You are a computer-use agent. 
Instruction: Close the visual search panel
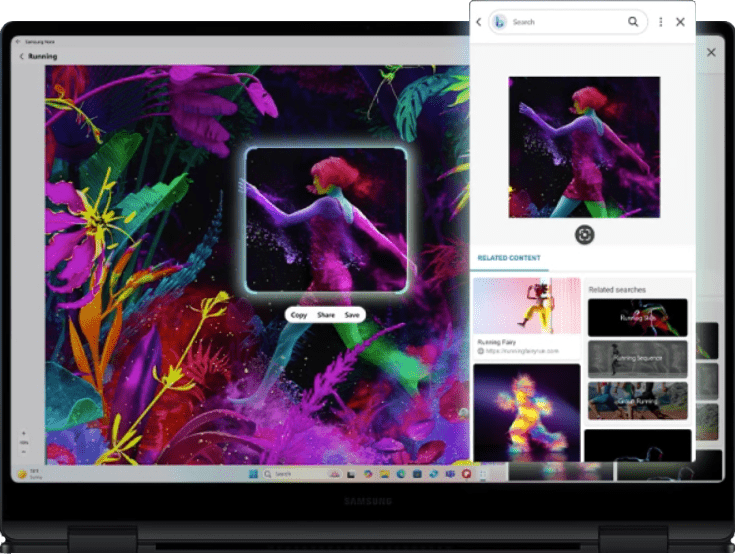(681, 22)
